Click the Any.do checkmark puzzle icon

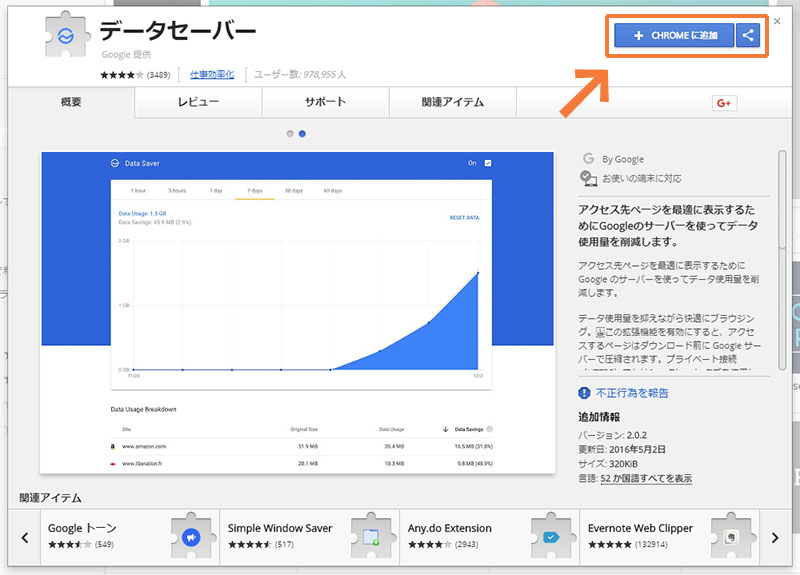(552, 537)
